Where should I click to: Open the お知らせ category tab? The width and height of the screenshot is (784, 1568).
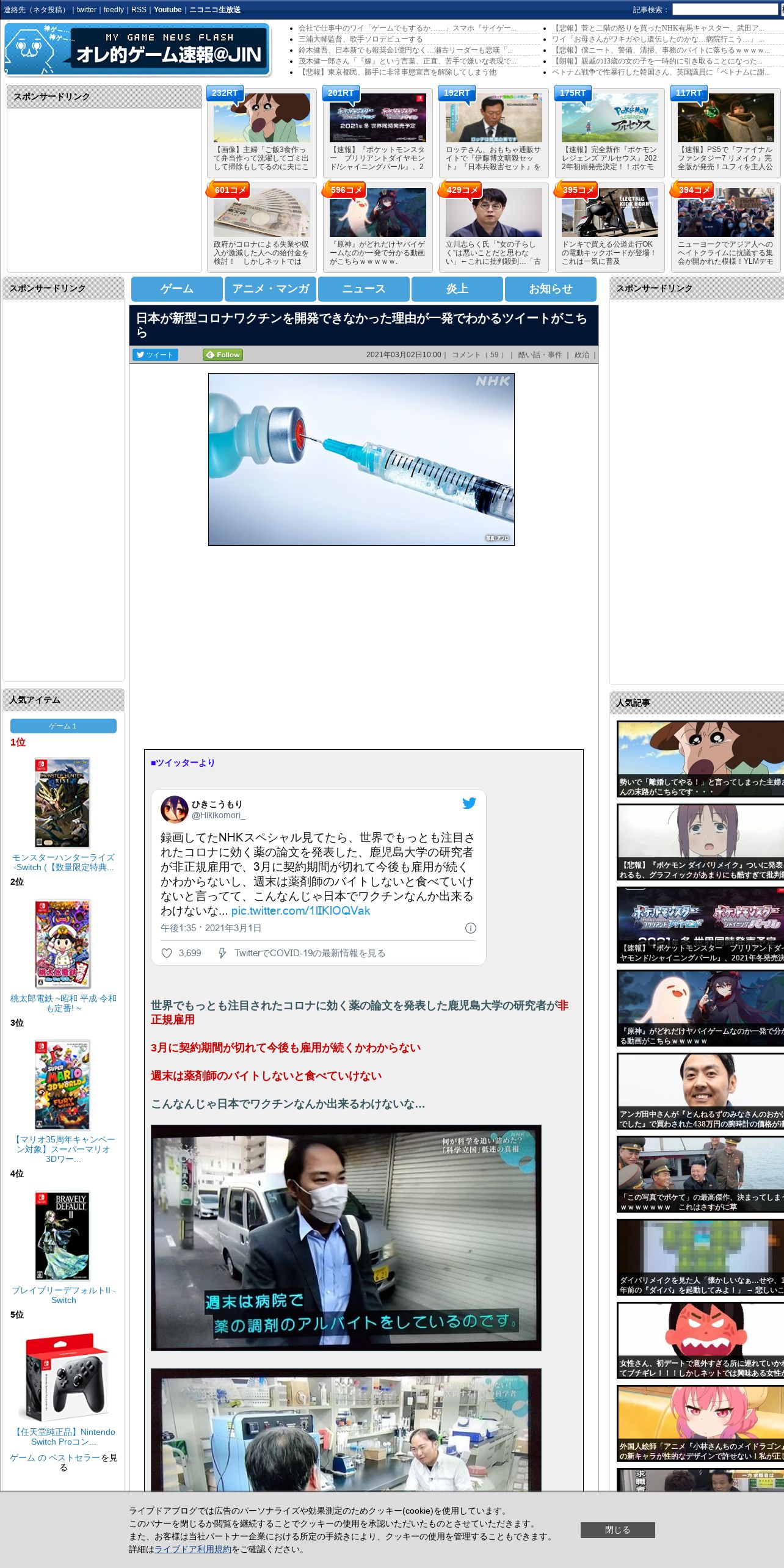(x=551, y=289)
